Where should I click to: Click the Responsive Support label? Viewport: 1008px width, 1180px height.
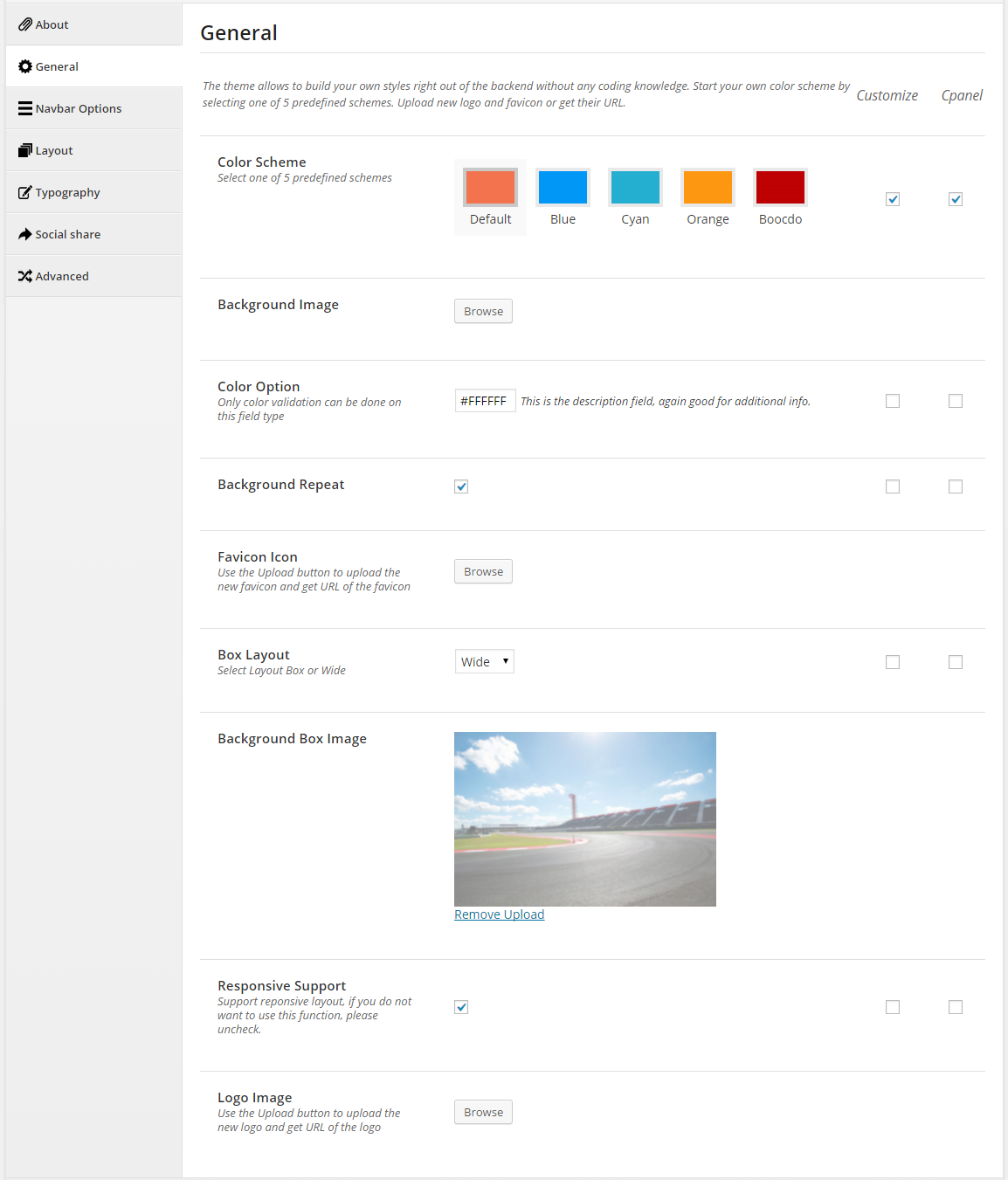pos(281,985)
